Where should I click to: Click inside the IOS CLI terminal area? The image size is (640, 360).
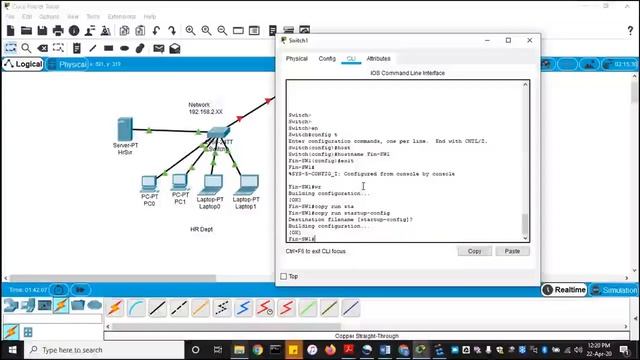point(404,161)
